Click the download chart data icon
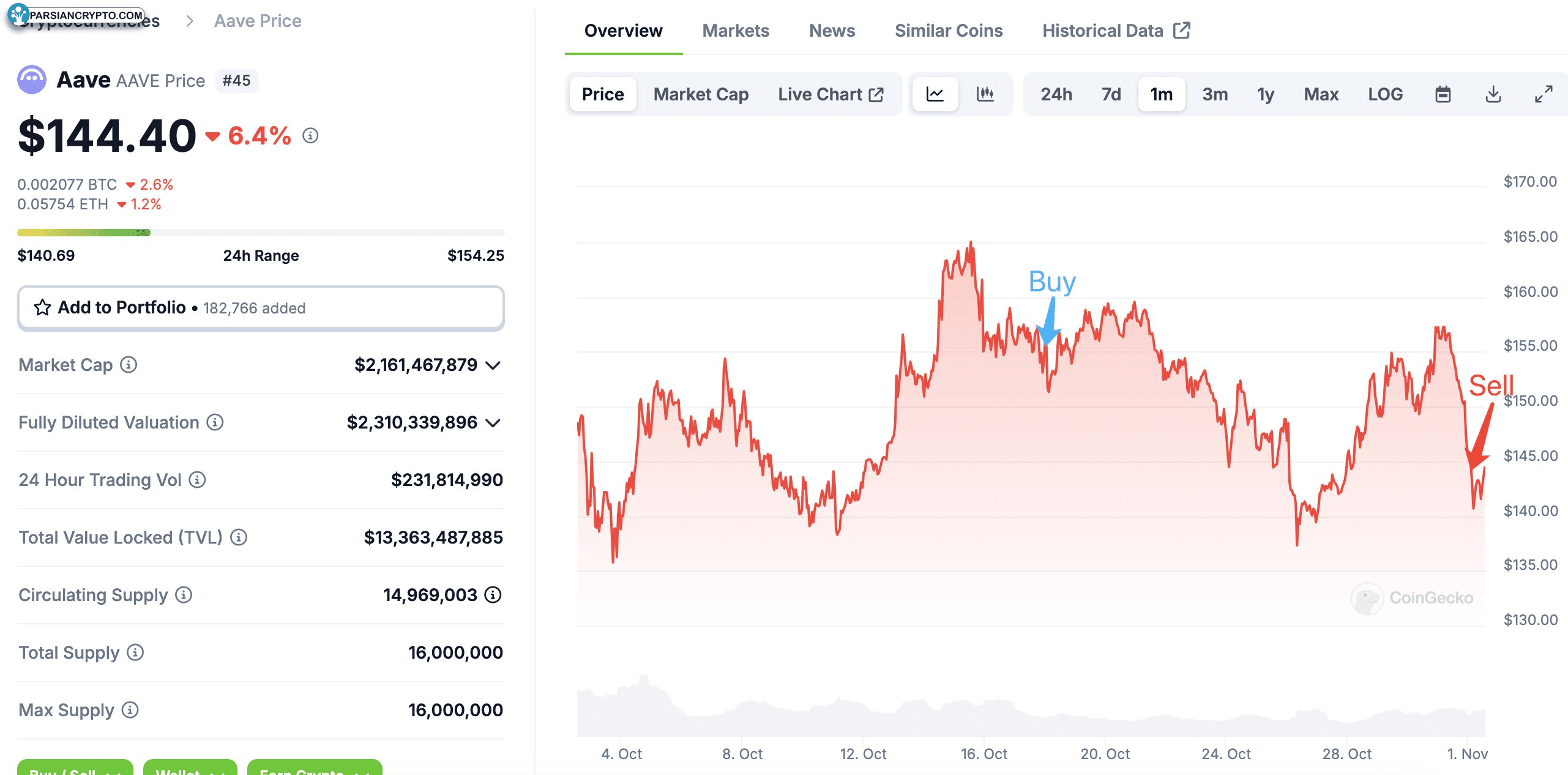The height and width of the screenshot is (775, 1568). (x=1493, y=94)
